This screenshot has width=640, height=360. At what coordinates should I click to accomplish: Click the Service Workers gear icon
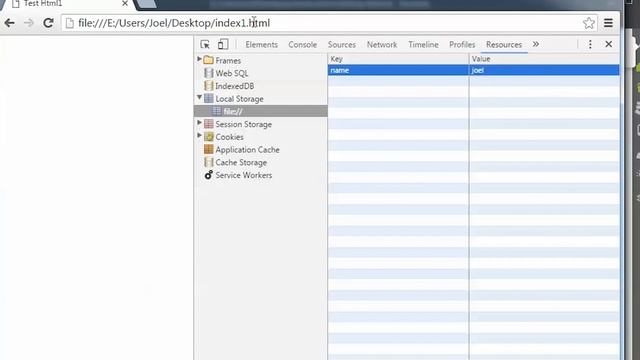pyautogui.click(x=209, y=175)
